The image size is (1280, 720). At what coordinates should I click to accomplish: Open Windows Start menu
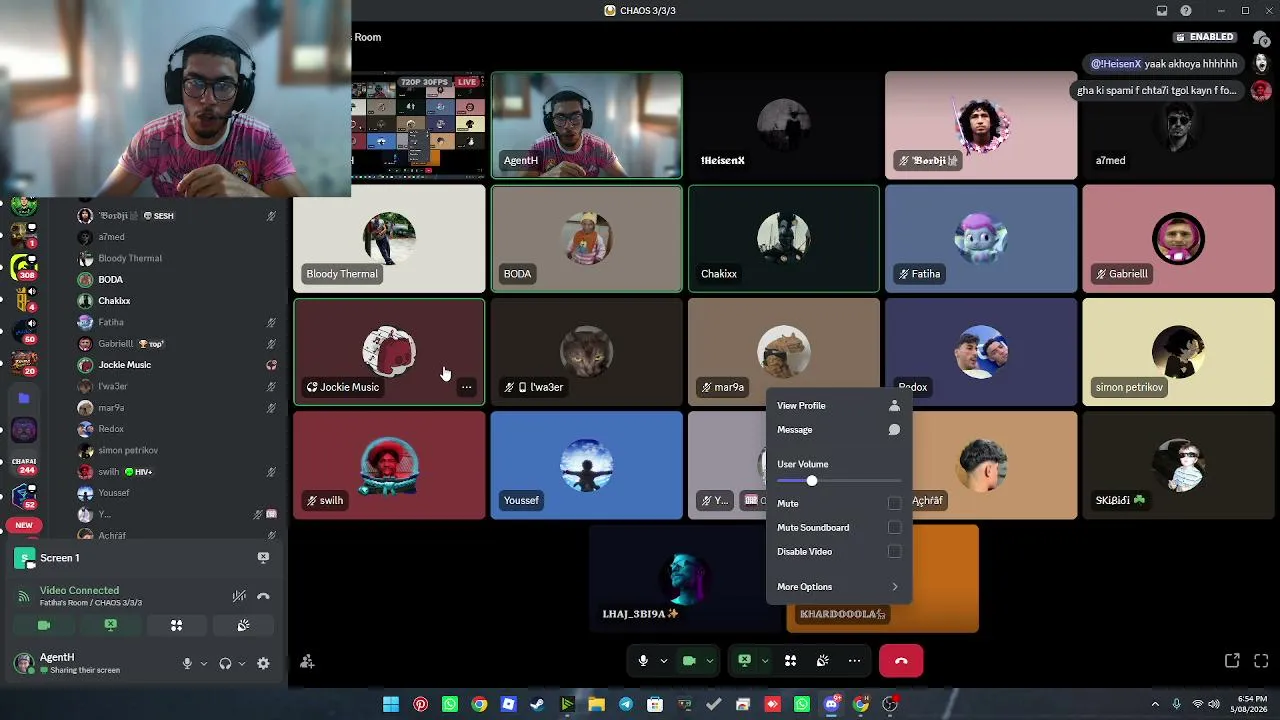391,704
